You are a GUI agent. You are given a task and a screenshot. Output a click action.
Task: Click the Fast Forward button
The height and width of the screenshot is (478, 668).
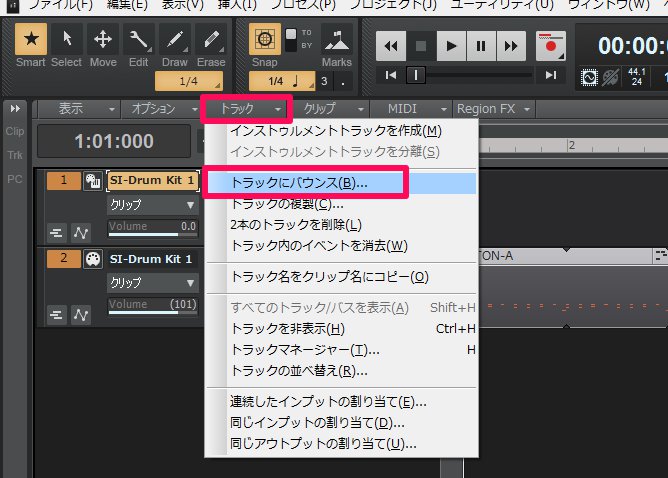[x=511, y=46]
